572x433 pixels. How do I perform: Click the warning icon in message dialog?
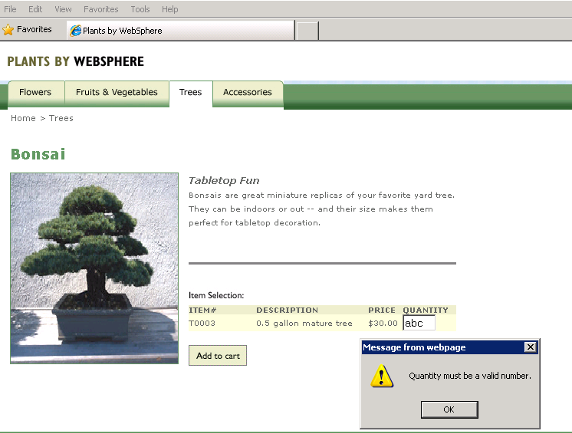(382, 376)
